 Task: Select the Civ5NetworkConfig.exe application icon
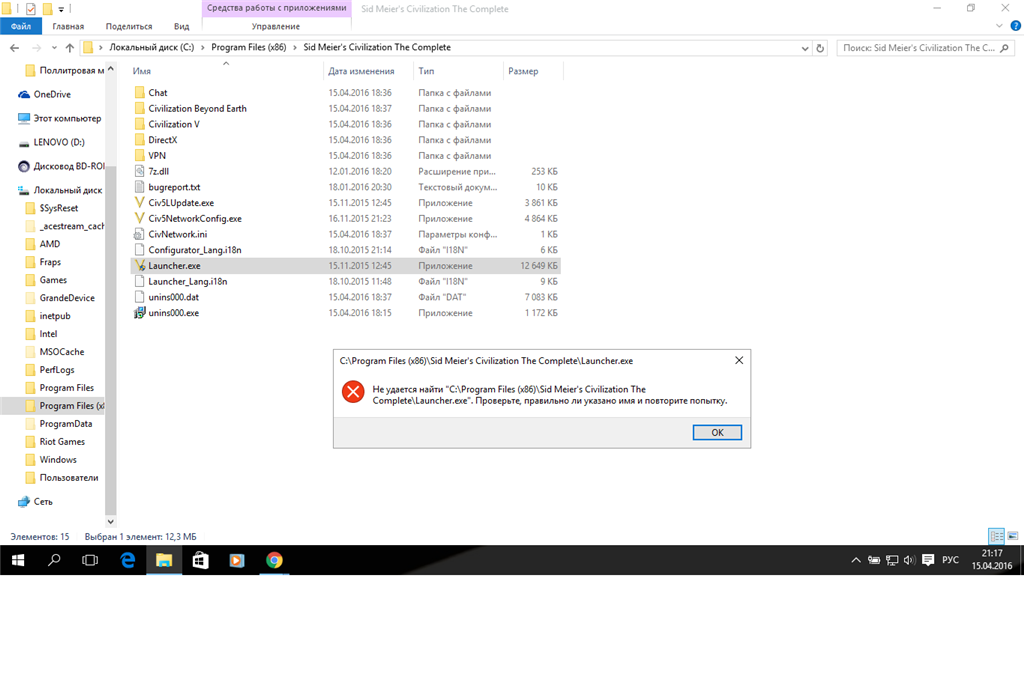pos(139,218)
